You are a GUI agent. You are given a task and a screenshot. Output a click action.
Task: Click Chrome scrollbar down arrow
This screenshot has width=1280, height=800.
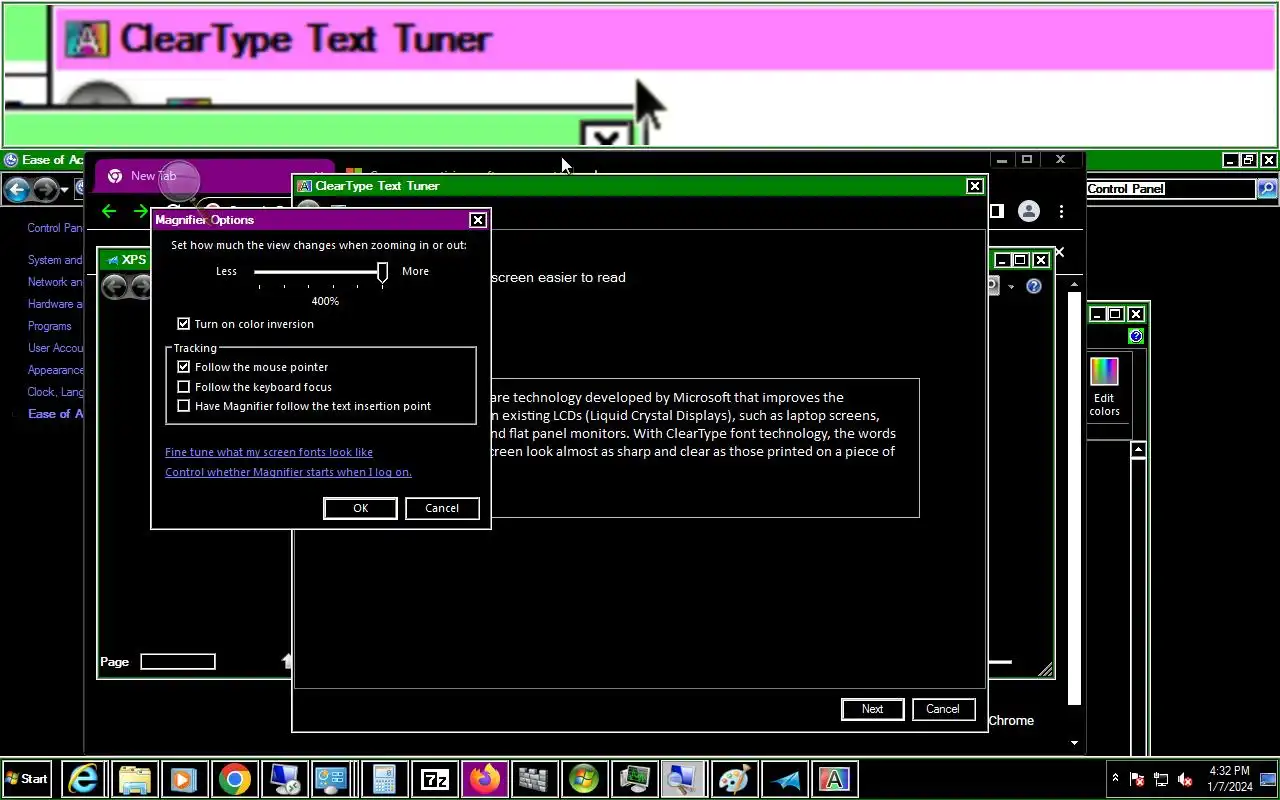(1075, 743)
